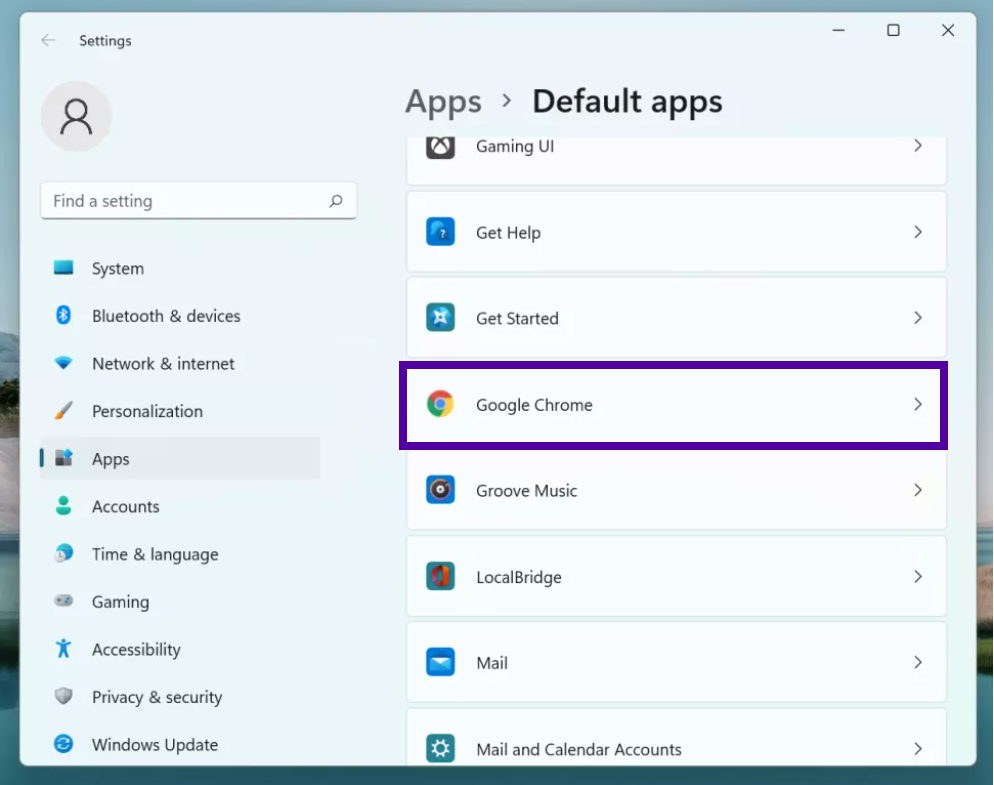The width and height of the screenshot is (994, 785).
Task: Open the Get Started label text
Action: click(x=517, y=318)
